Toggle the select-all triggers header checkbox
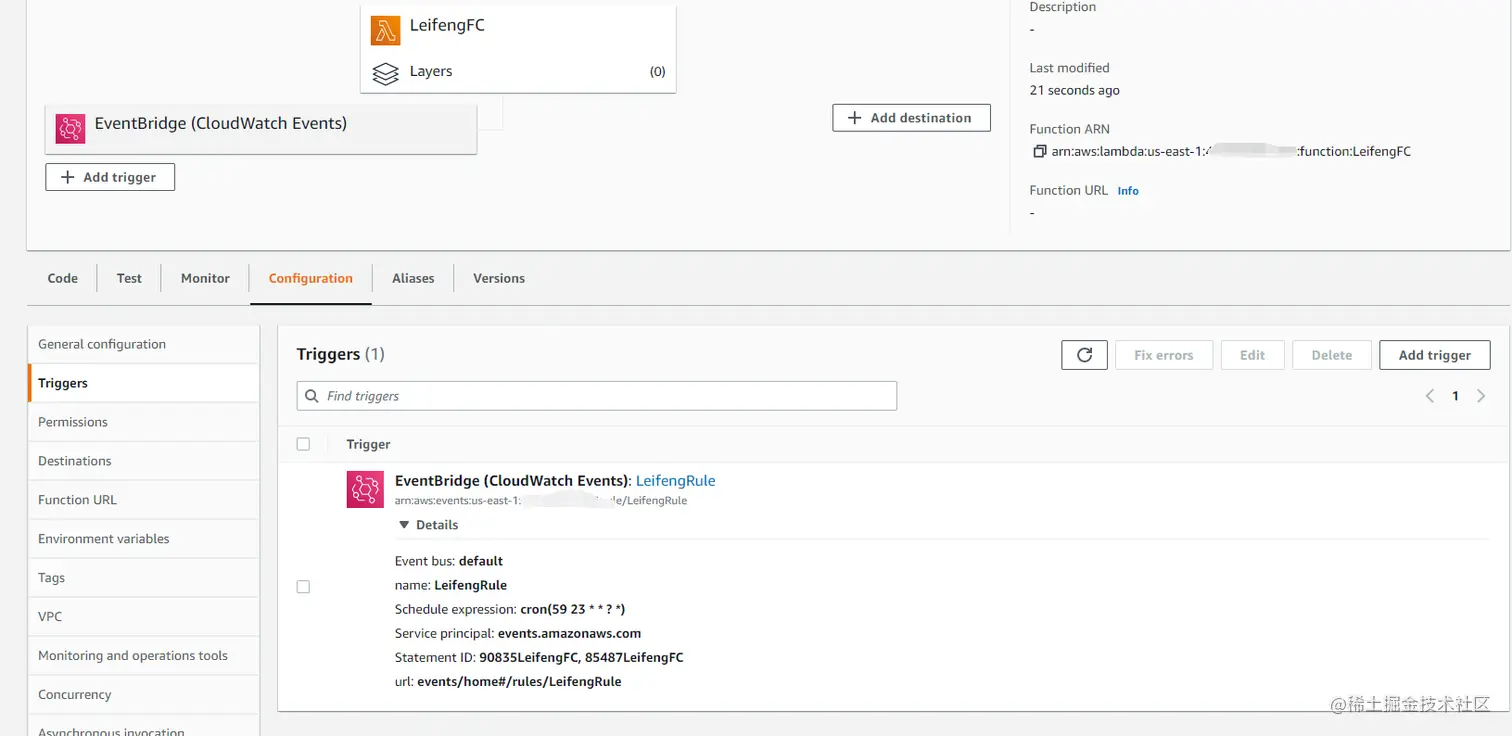The image size is (1512, 736). click(303, 444)
